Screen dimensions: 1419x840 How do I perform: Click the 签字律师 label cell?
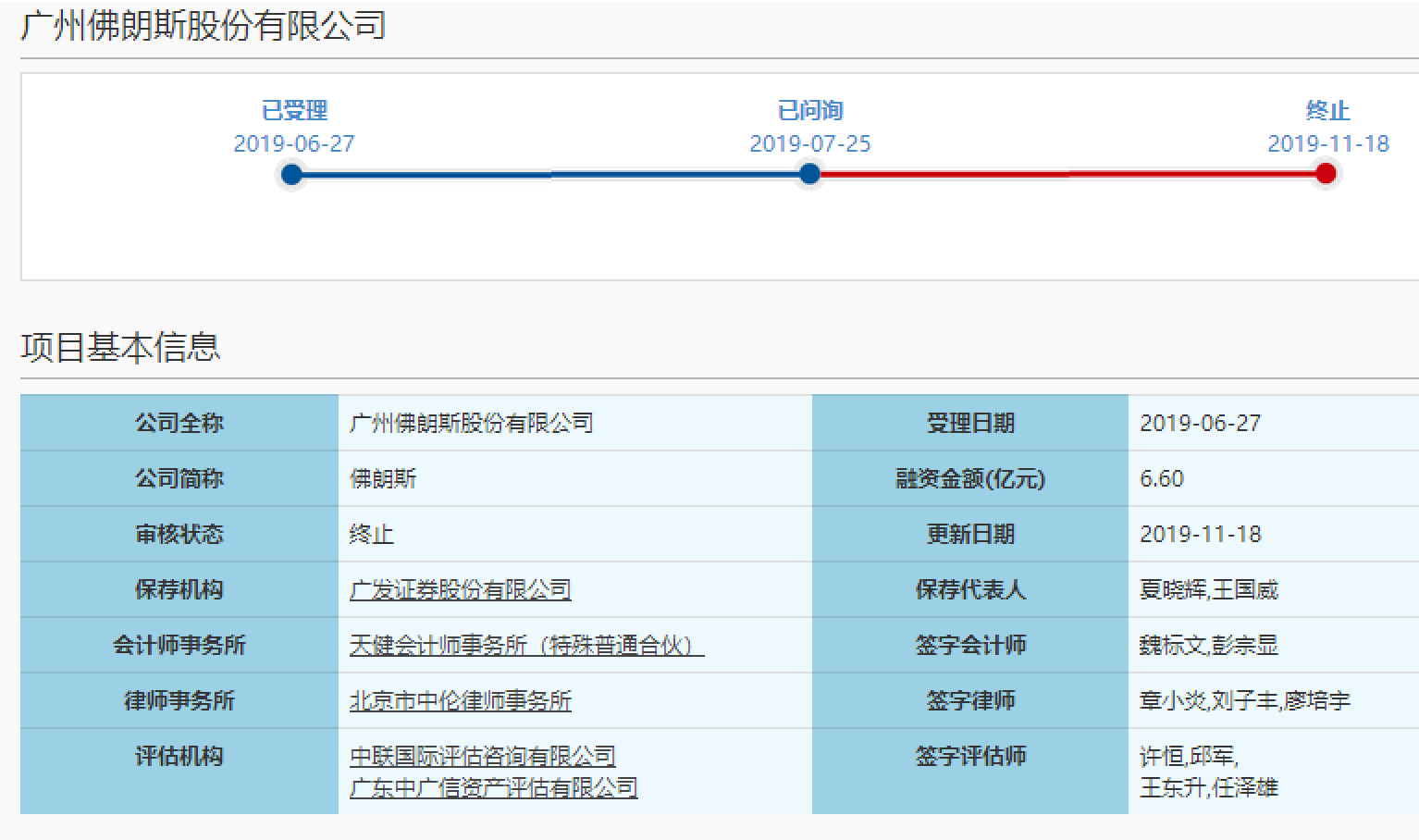point(970,700)
